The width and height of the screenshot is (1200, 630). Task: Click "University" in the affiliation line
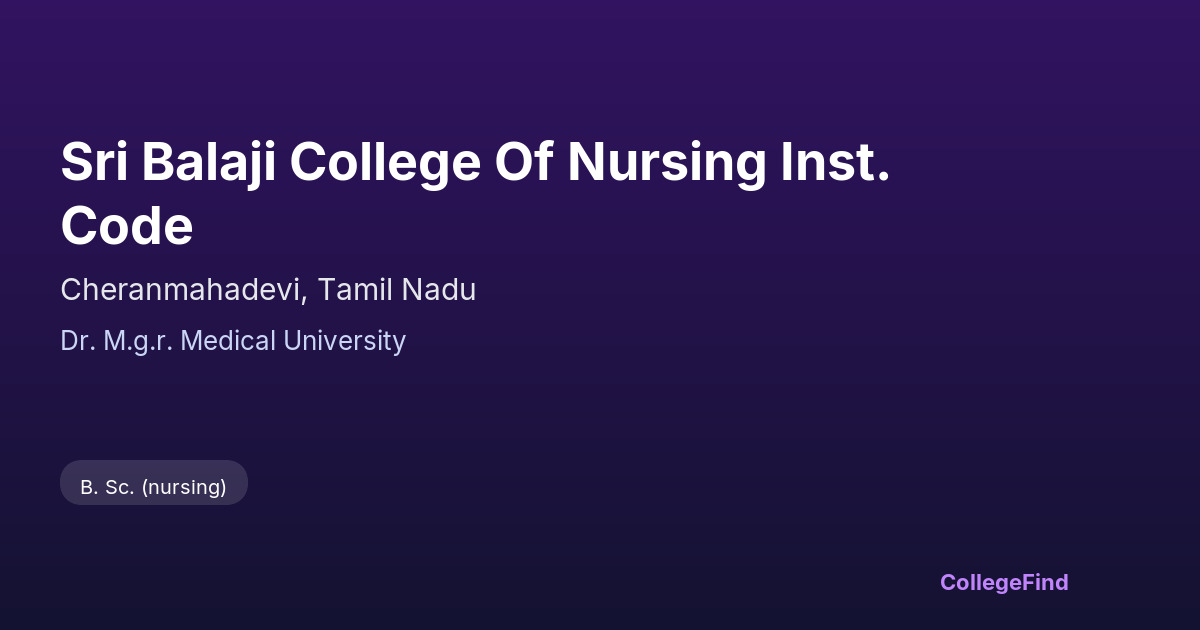(344, 341)
